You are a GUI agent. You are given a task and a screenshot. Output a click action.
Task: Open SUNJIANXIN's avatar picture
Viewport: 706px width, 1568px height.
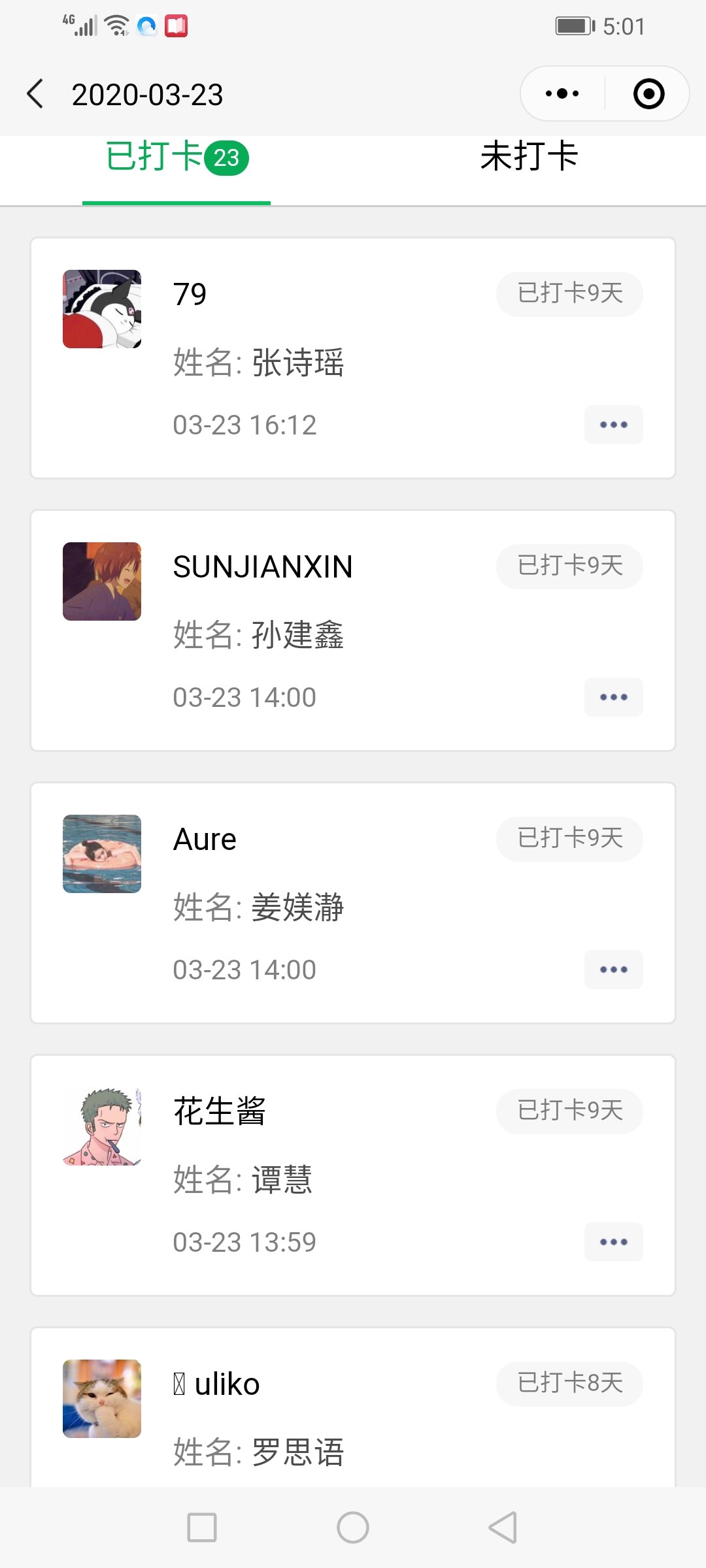point(102,581)
